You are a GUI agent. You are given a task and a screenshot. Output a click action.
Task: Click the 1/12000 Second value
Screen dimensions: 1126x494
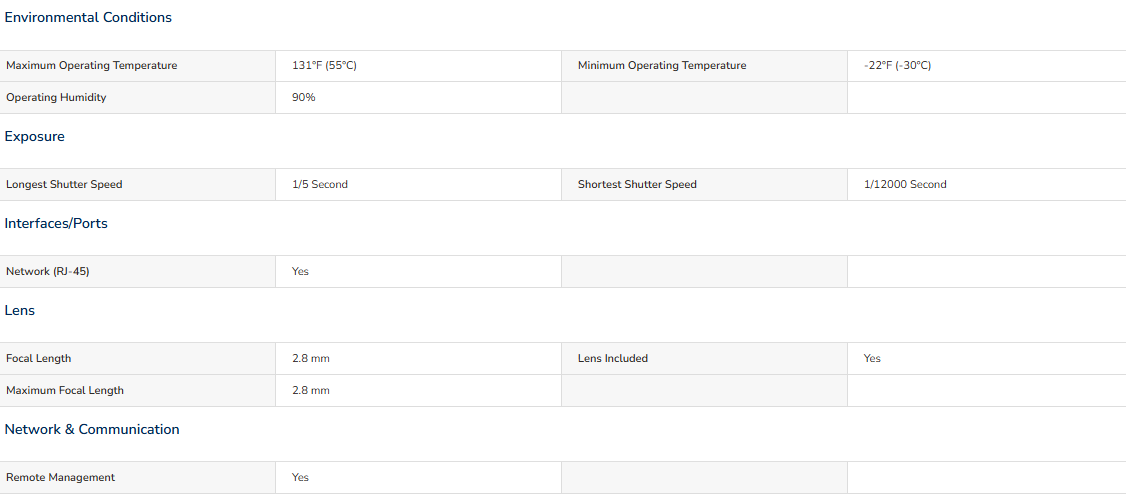pos(905,185)
